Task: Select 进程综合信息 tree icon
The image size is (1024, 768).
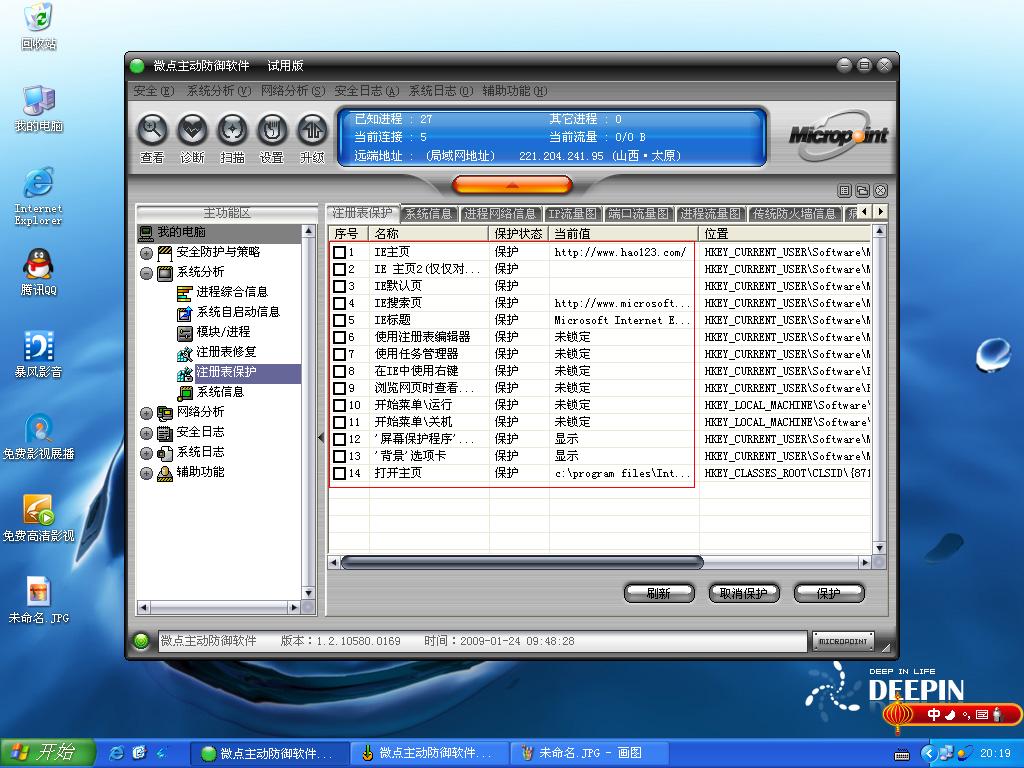Action: coord(185,293)
